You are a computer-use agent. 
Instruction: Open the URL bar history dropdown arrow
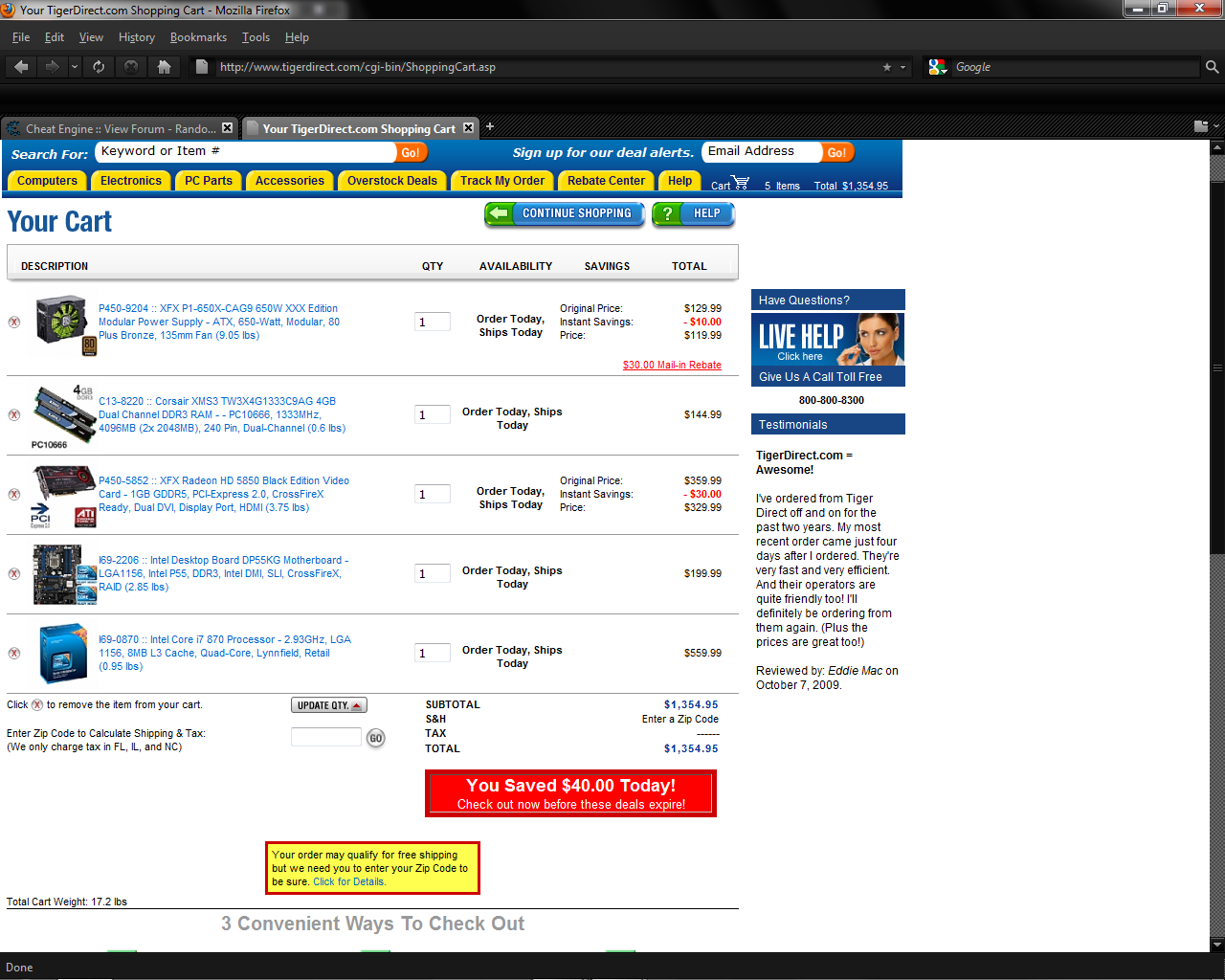(x=902, y=67)
